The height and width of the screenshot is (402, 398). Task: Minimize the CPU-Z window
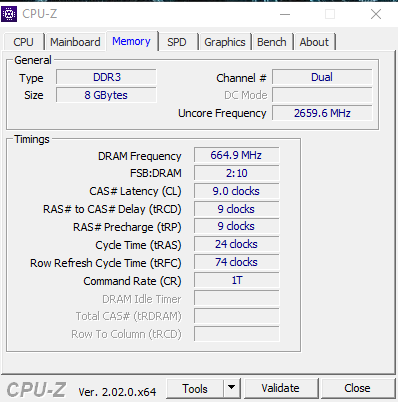point(285,14)
